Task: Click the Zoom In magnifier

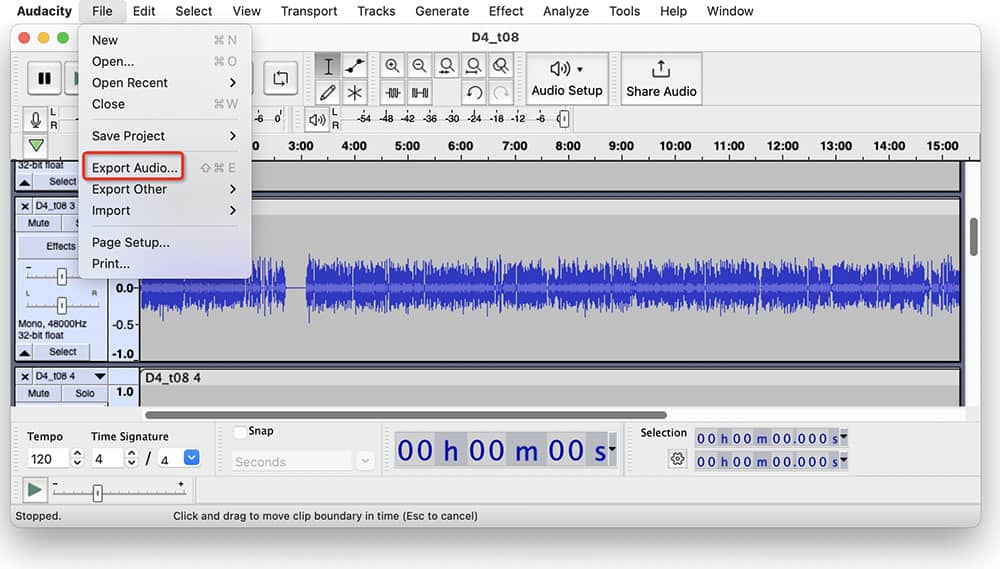Action: (393, 66)
